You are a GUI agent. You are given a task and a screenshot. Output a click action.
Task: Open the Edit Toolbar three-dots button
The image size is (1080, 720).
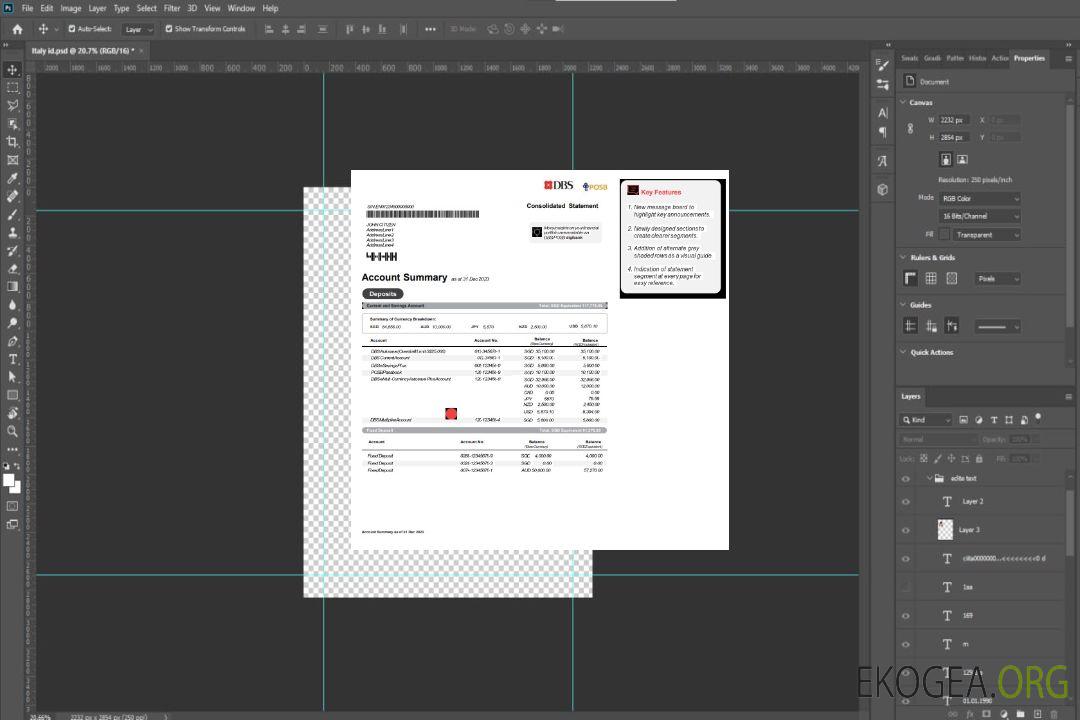[12, 449]
